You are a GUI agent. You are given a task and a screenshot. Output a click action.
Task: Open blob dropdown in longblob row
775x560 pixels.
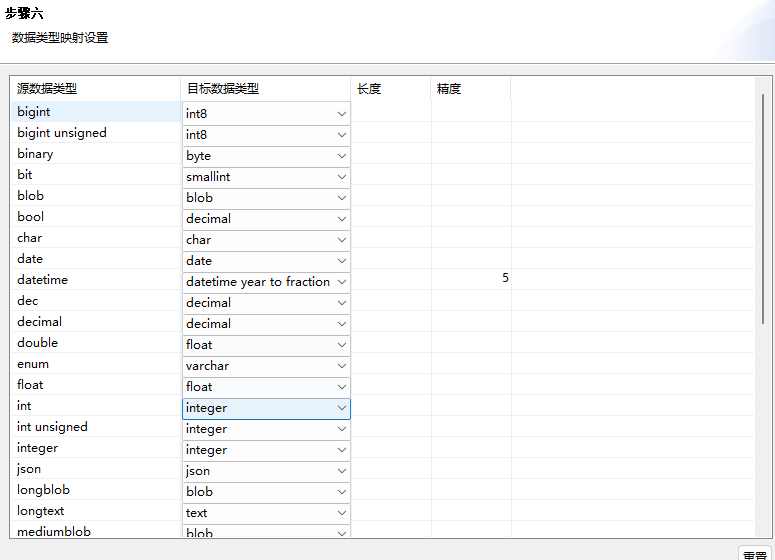[266, 492]
